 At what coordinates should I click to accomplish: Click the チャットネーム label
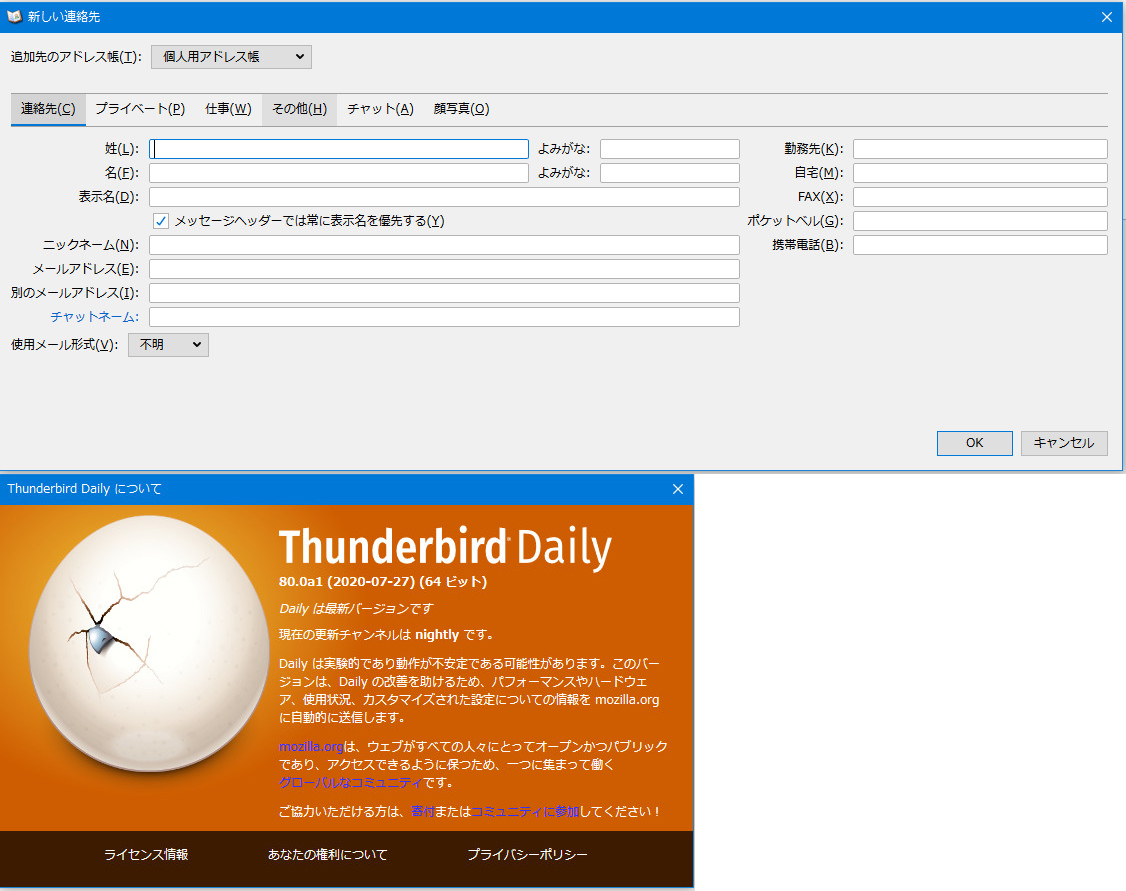(x=94, y=317)
